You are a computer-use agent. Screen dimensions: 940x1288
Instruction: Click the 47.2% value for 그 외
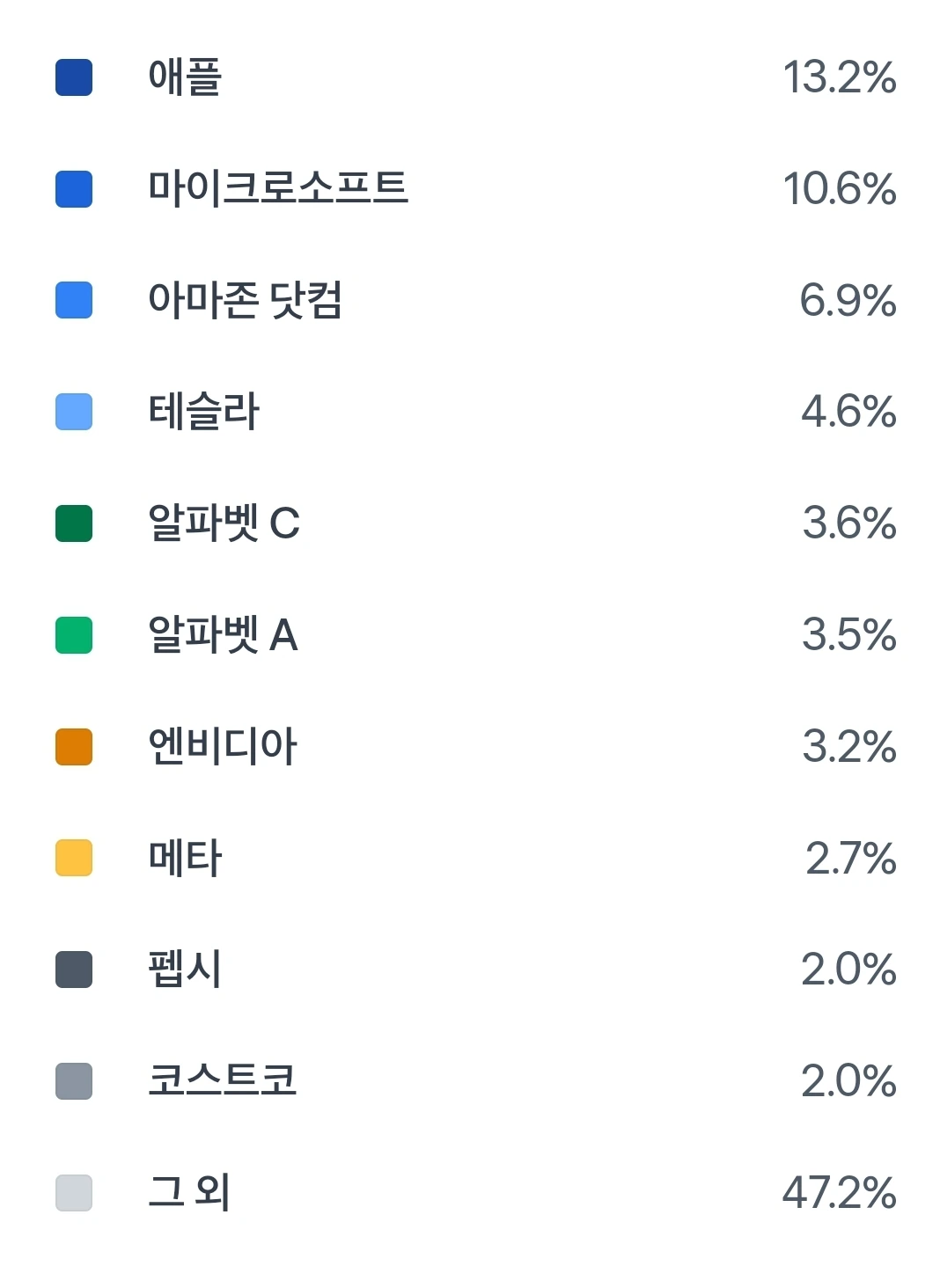840,1193
